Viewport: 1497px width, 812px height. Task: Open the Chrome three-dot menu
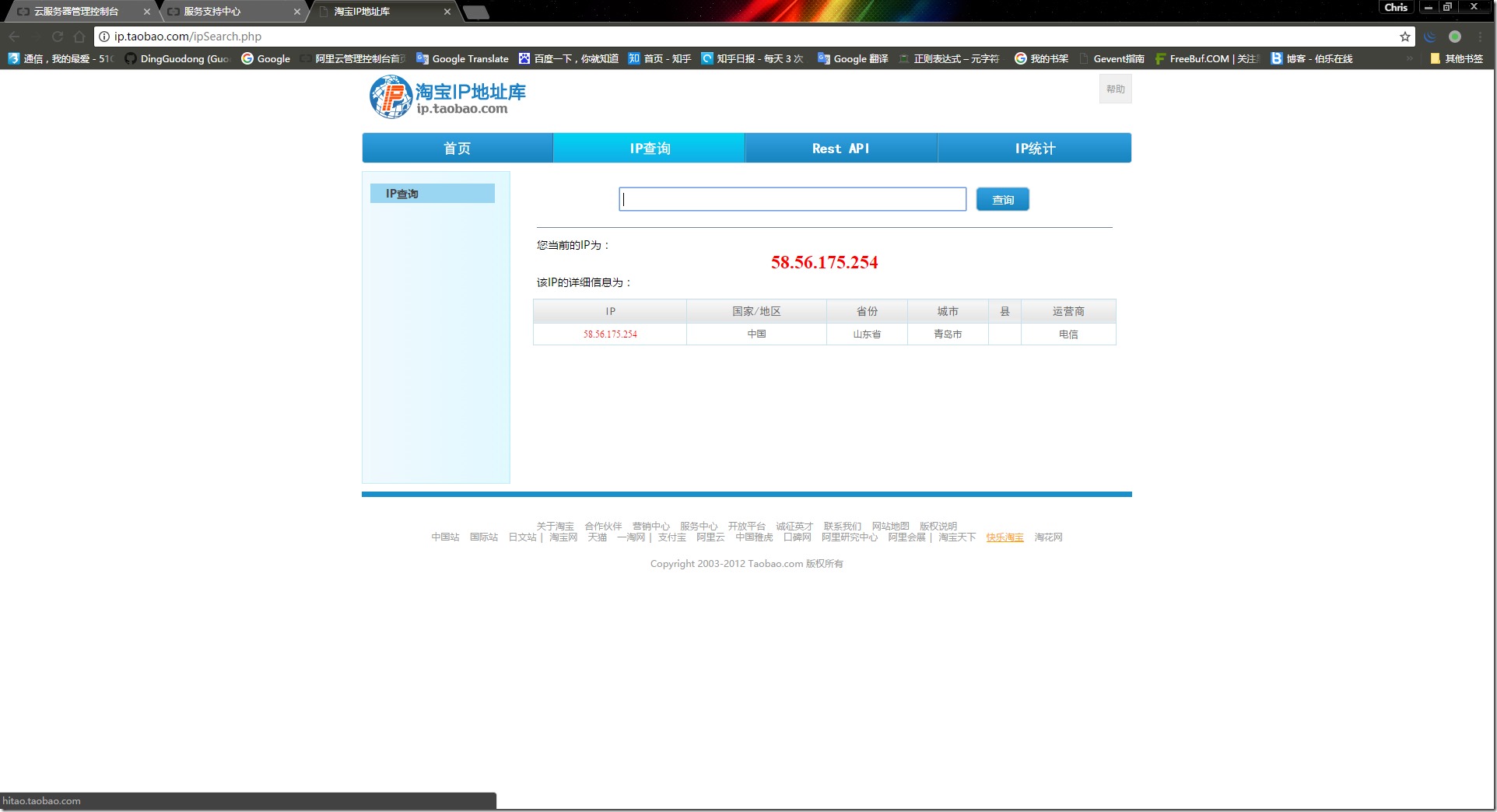click(x=1481, y=37)
